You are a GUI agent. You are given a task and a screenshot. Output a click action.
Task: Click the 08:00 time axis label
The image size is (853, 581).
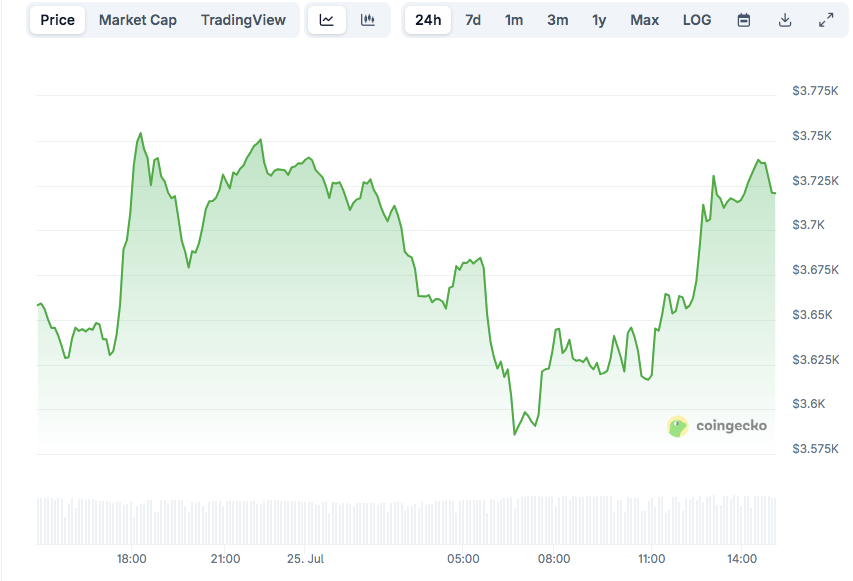click(x=554, y=558)
